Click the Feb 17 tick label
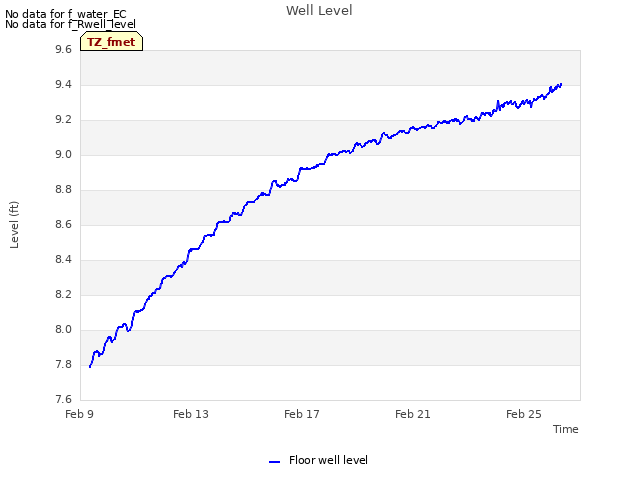 click(x=302, y=414)
